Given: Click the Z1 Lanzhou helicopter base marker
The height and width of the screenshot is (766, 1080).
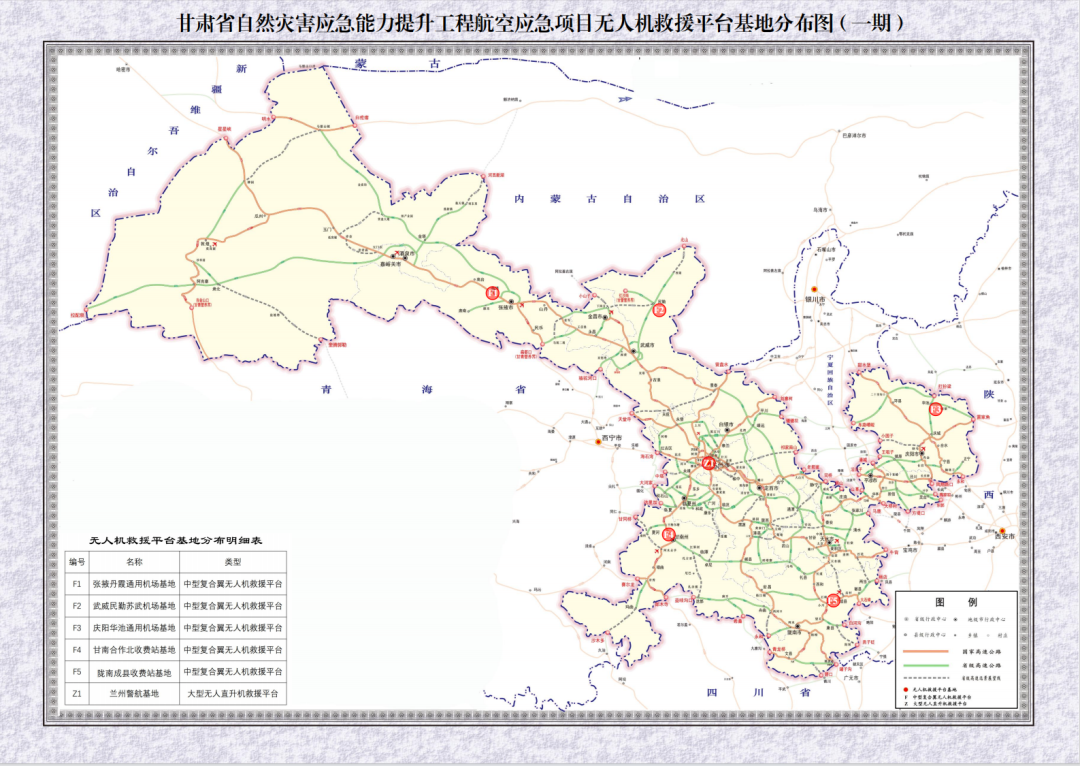Looking at the screenshot, I should (x=708, y=463).
